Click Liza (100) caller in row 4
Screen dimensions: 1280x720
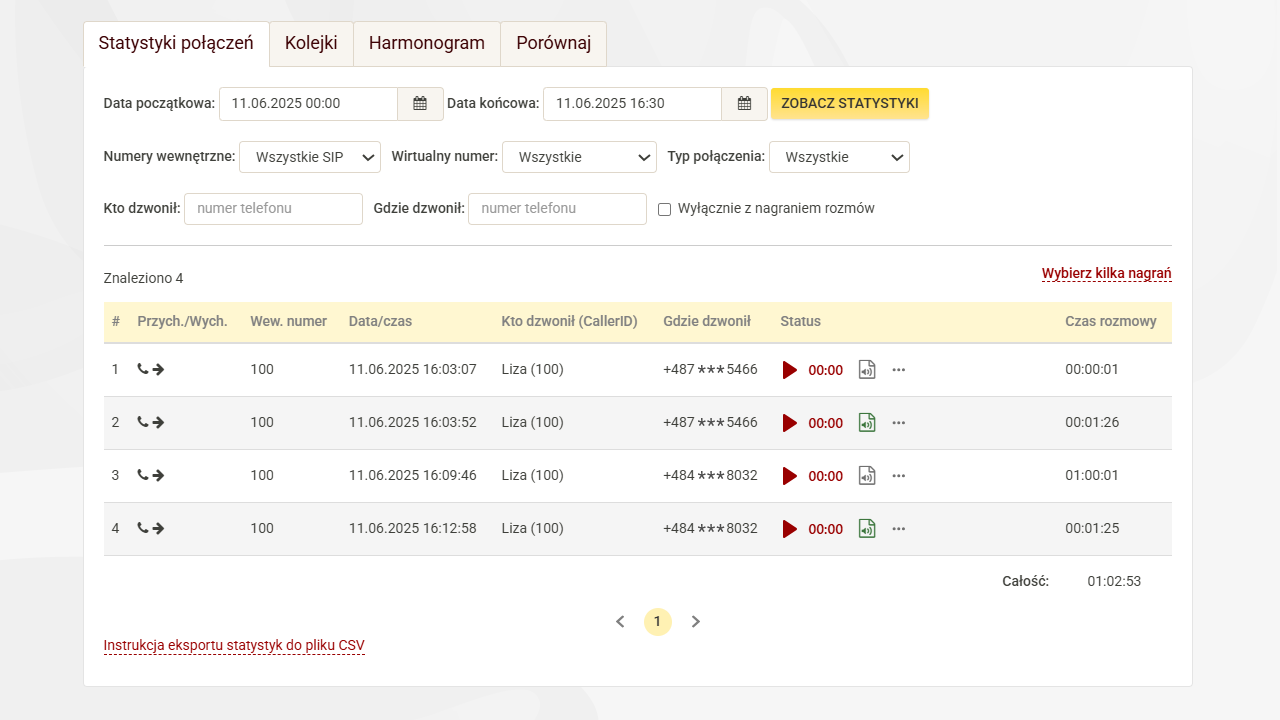coord(533,529)
